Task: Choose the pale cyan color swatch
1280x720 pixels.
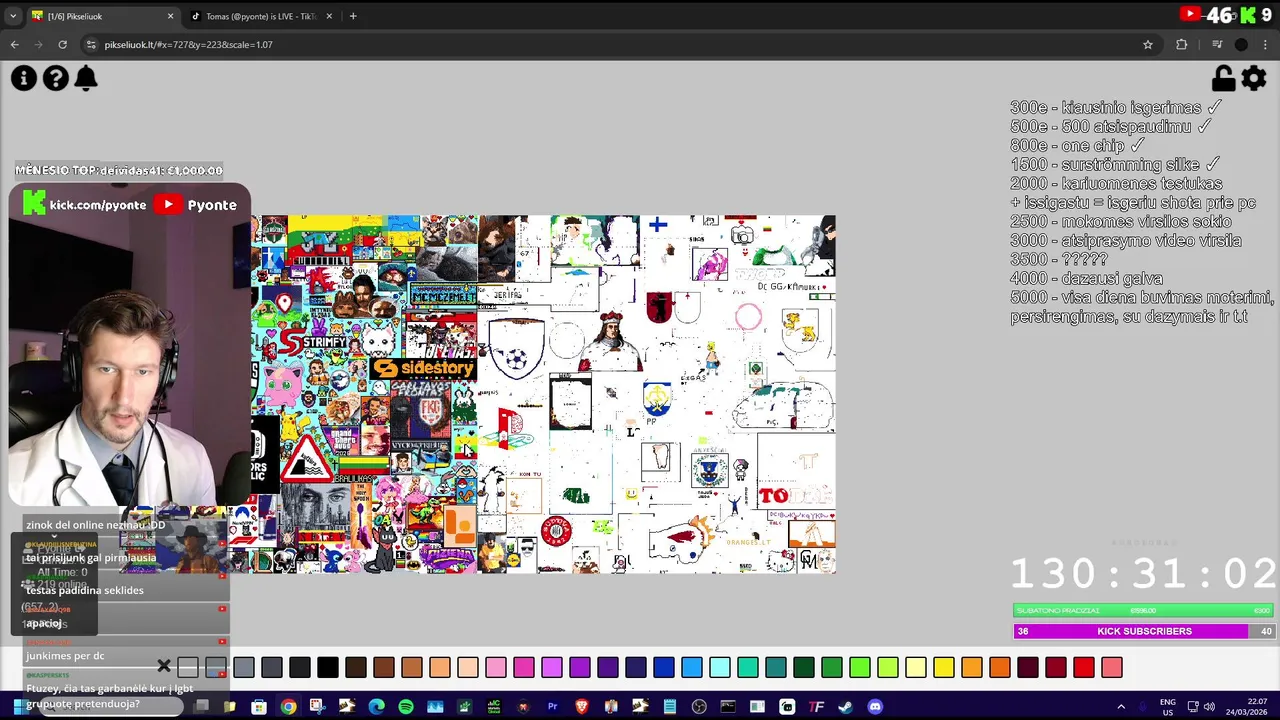Action: coord(720,667)
